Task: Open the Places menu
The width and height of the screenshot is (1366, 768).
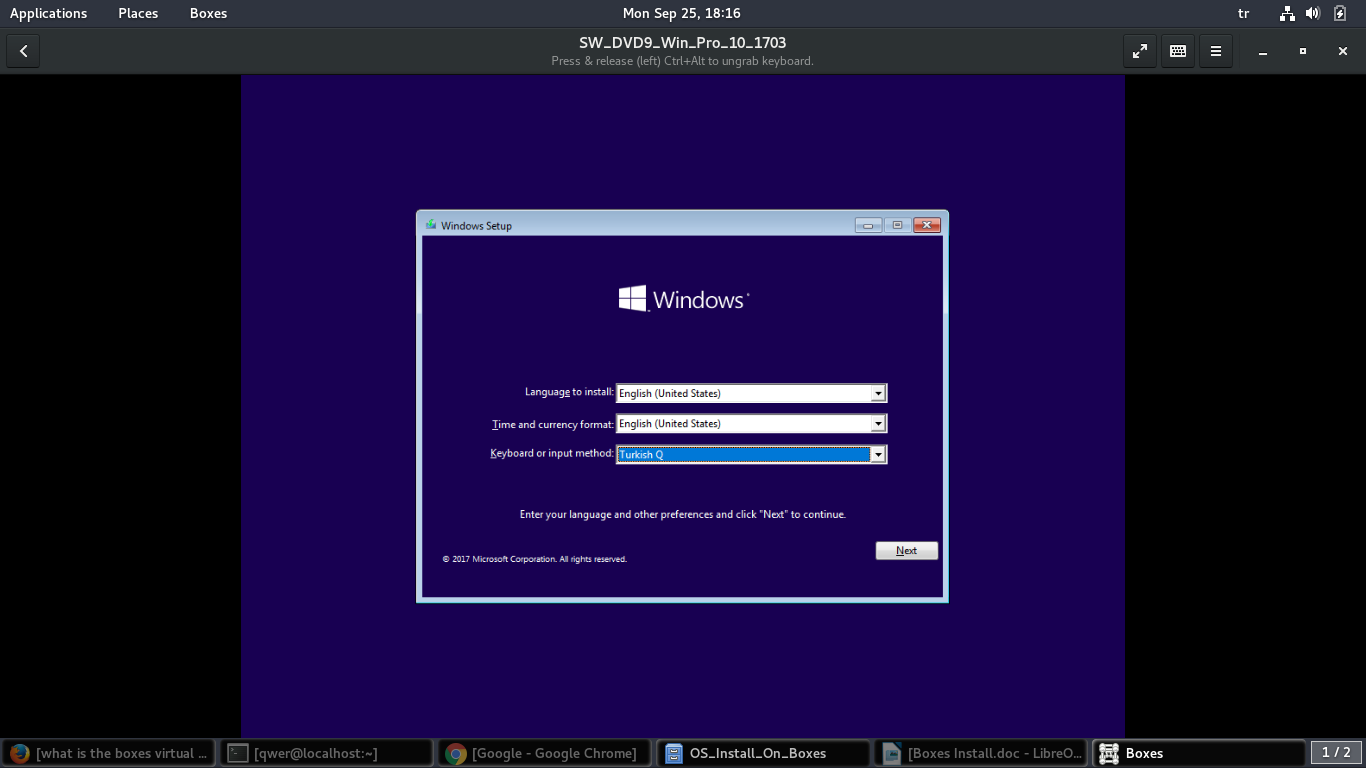Action: point(138,13)
